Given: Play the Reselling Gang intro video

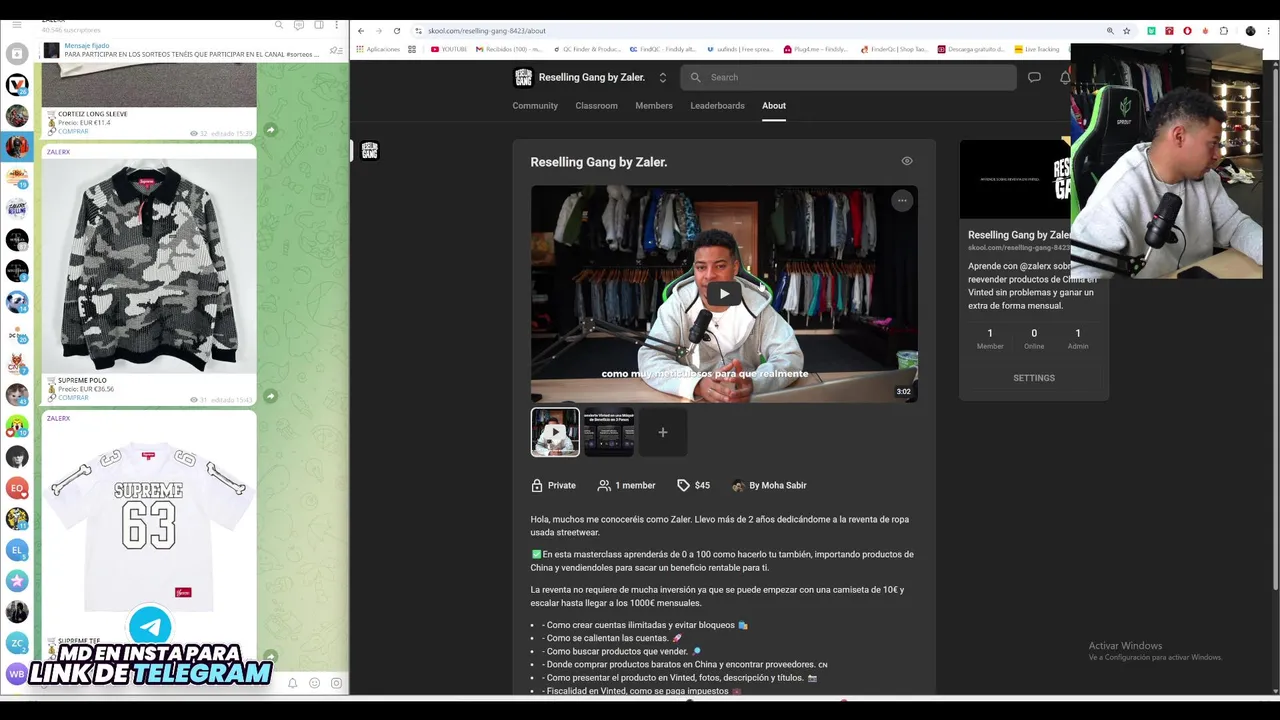Looking at the screenshot, I should point(724,293).
